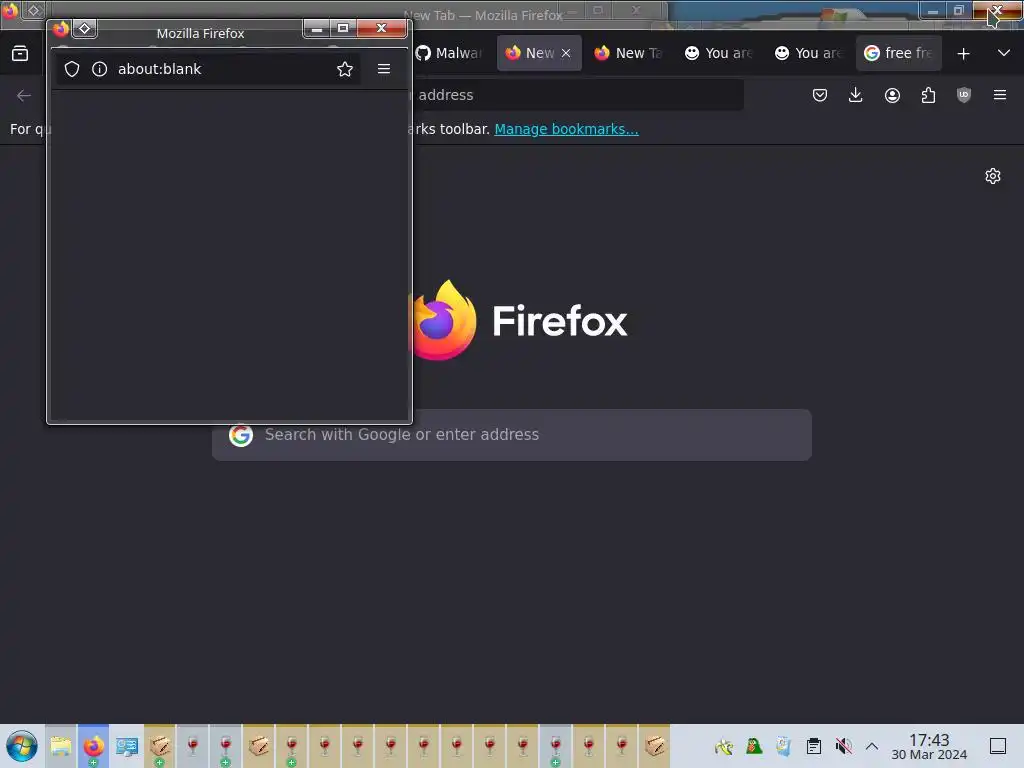Image resolution: width=1024 pixels, height=768 pixels.
Task: Open Firefox View from the tab strip
Action: pos(20,53)
